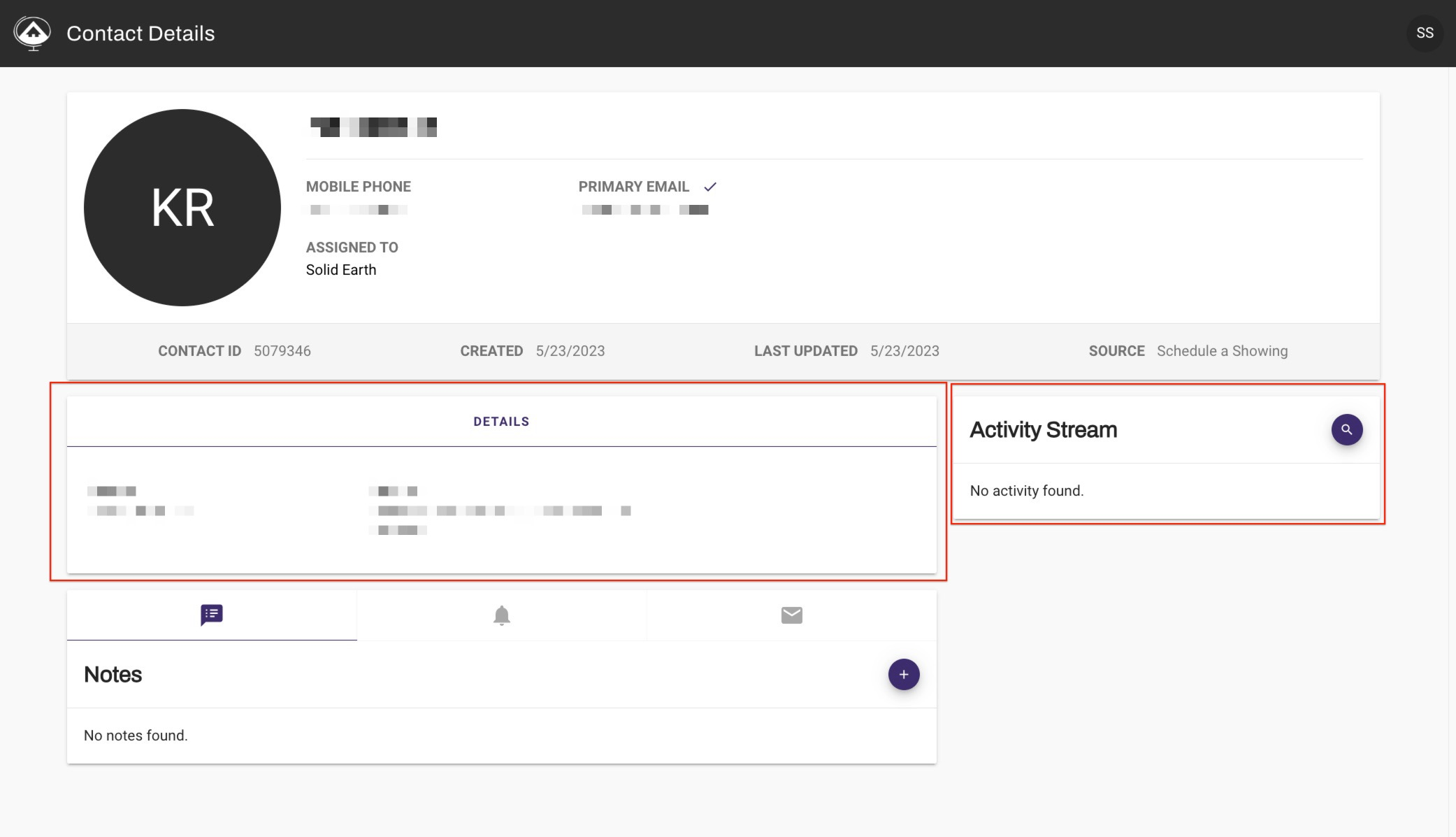Select the DETAILS tab
This screenshot has width=1456, height=837.
tap(501, 422)
